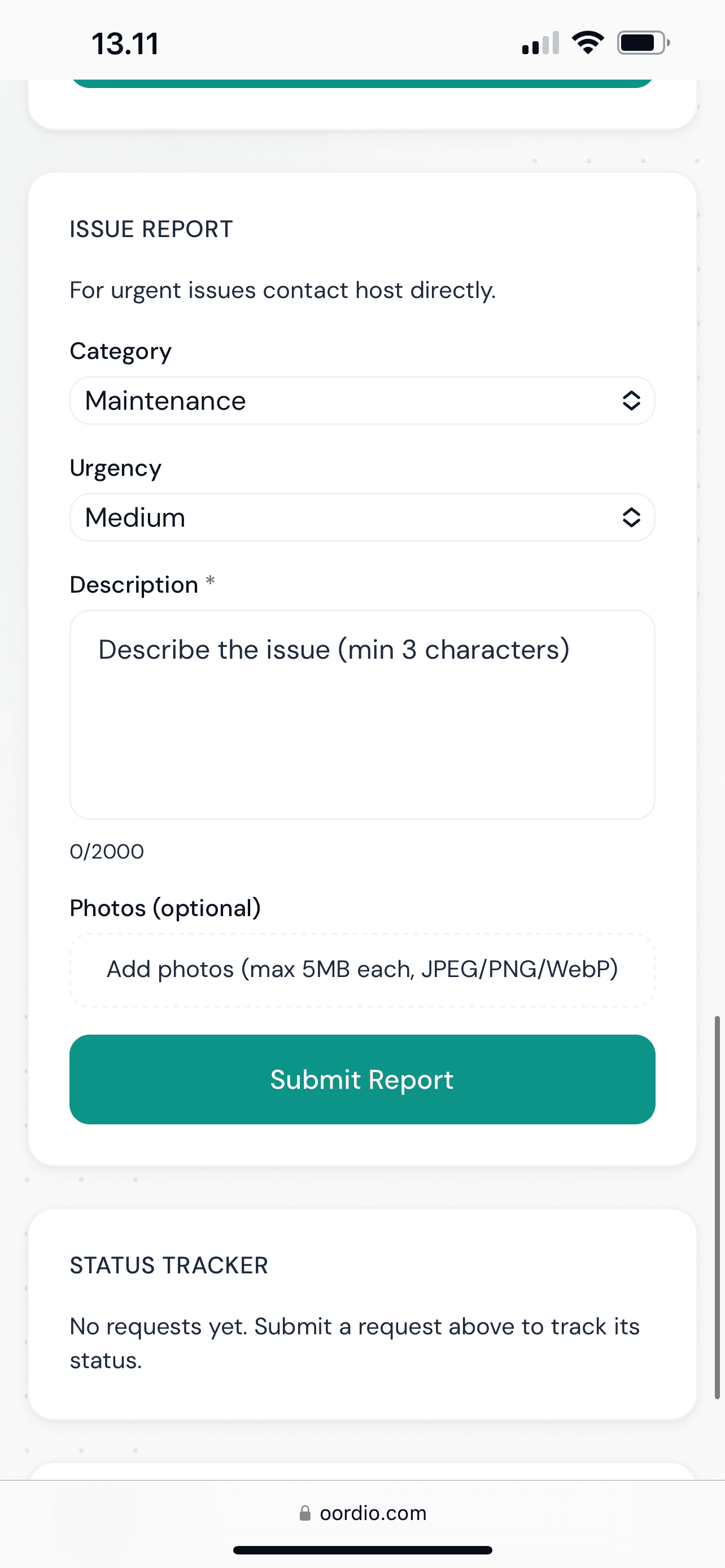Screen dimensions: 725x1568
Task: Open the Urgency dropdown showing Medium
Action: pos(362,517)
